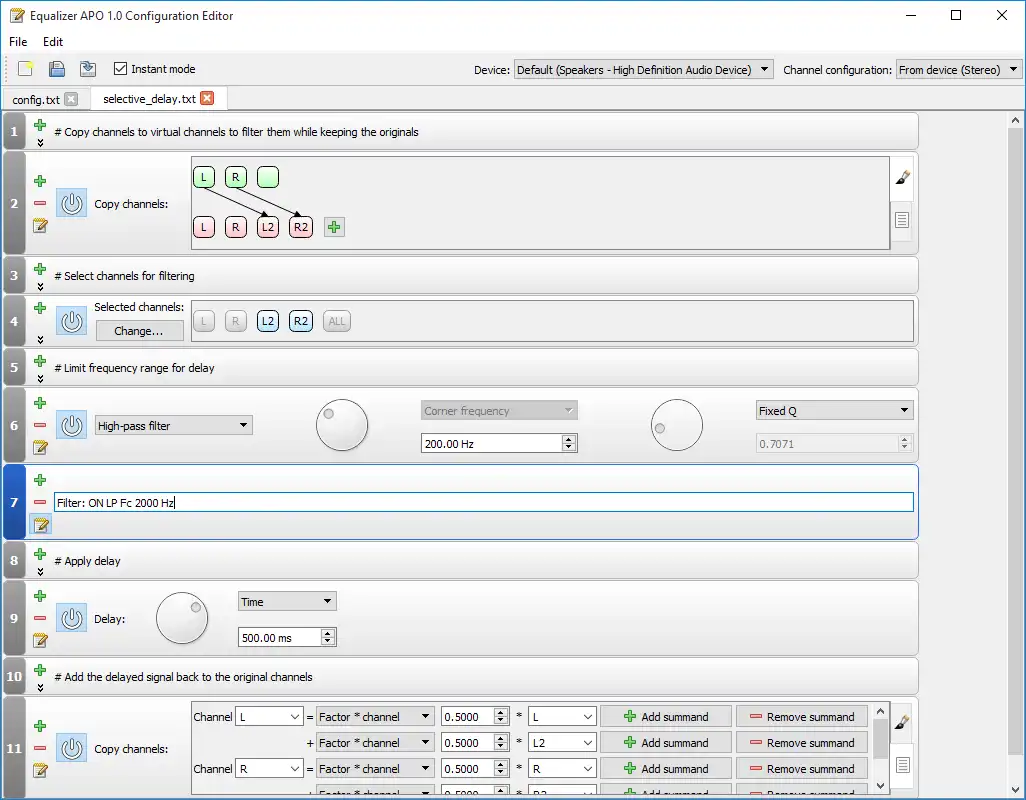Click brush icon in Copy channels row 2
1026x800 pixels.
point(902,178)
